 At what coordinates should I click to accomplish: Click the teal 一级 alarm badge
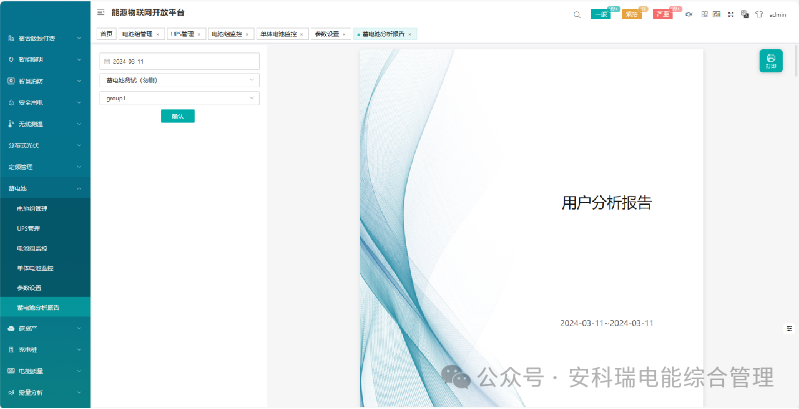[601, 15]
